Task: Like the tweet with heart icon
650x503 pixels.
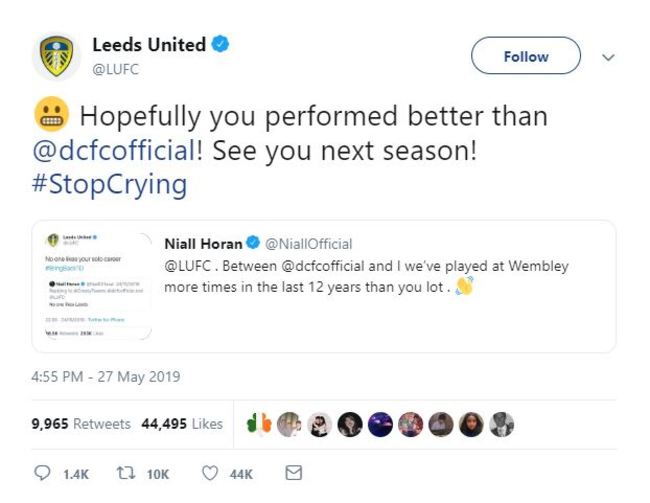Action: [211, 473]
